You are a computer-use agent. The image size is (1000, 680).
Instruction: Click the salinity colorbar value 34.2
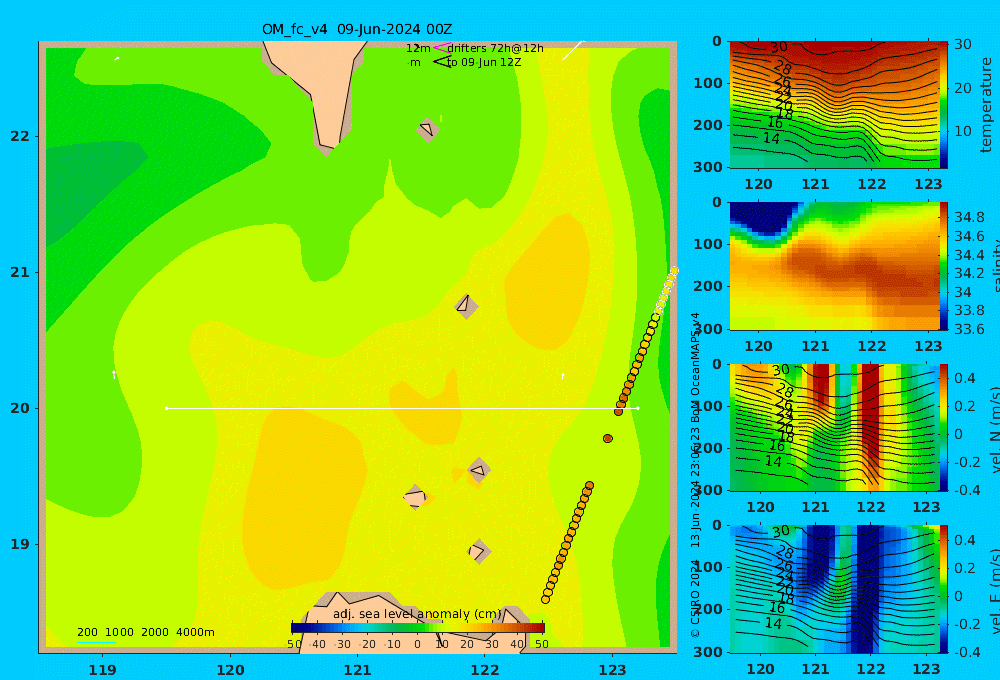click(x=969, y=274)
